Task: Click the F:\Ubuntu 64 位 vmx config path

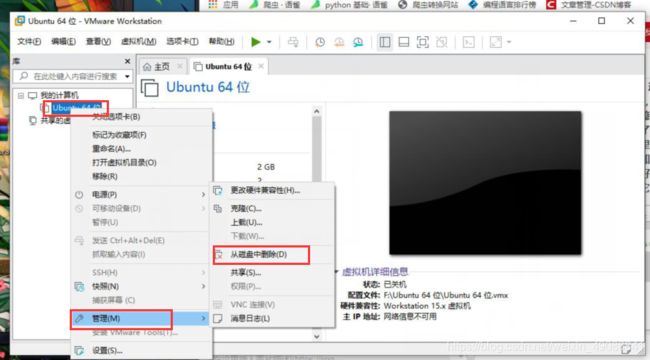Action: click(446, 295)
